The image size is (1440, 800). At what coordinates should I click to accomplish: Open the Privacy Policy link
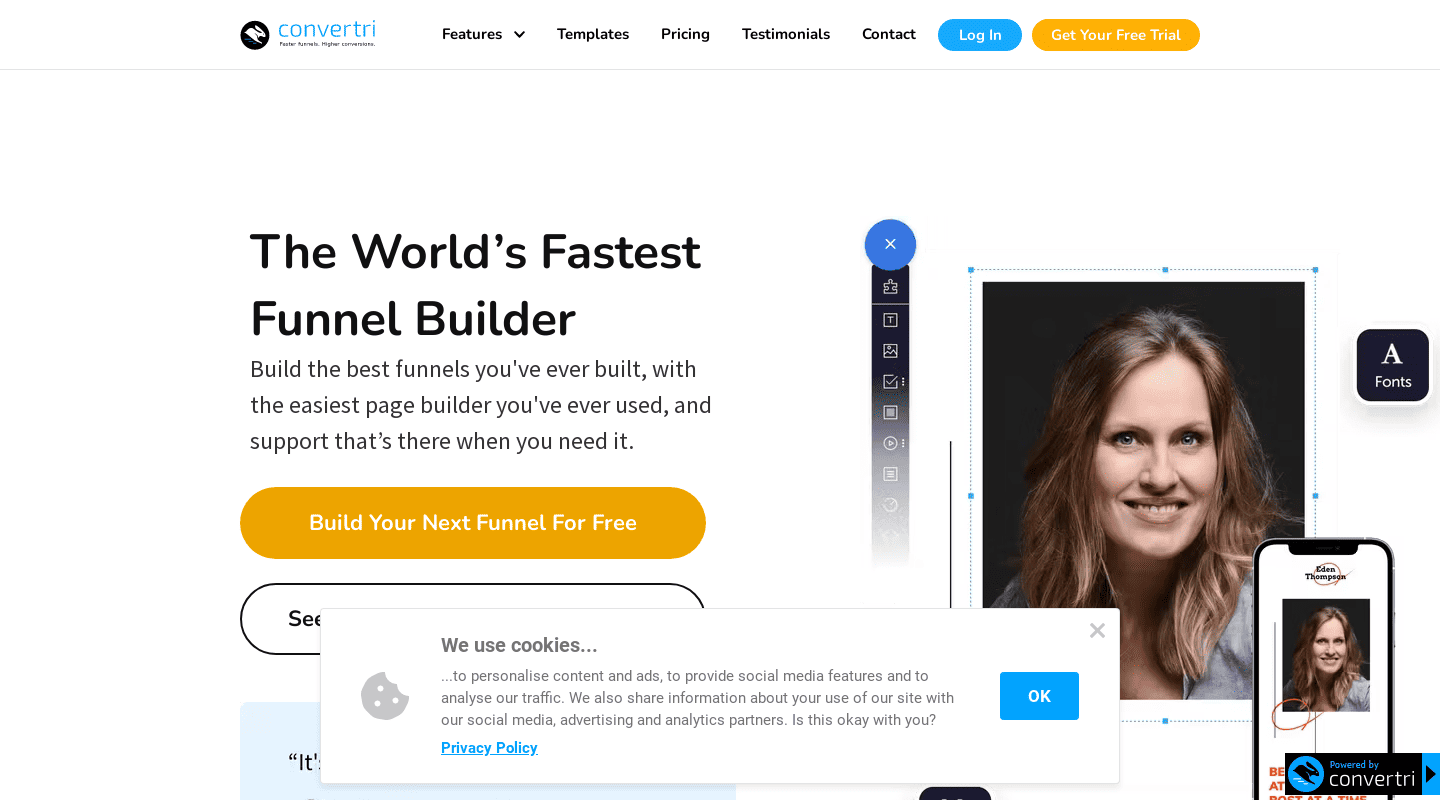(x=489, y=748)
